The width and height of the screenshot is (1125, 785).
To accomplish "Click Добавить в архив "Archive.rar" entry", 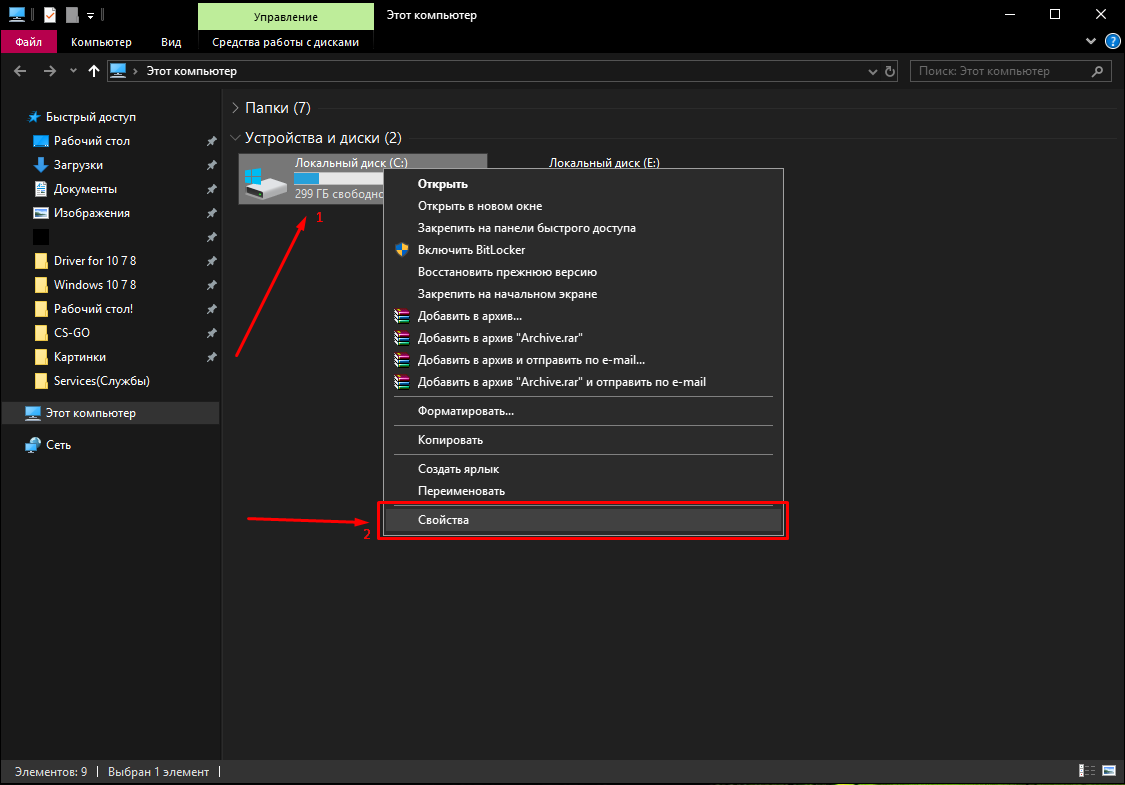I will click(x=583, y=338).
